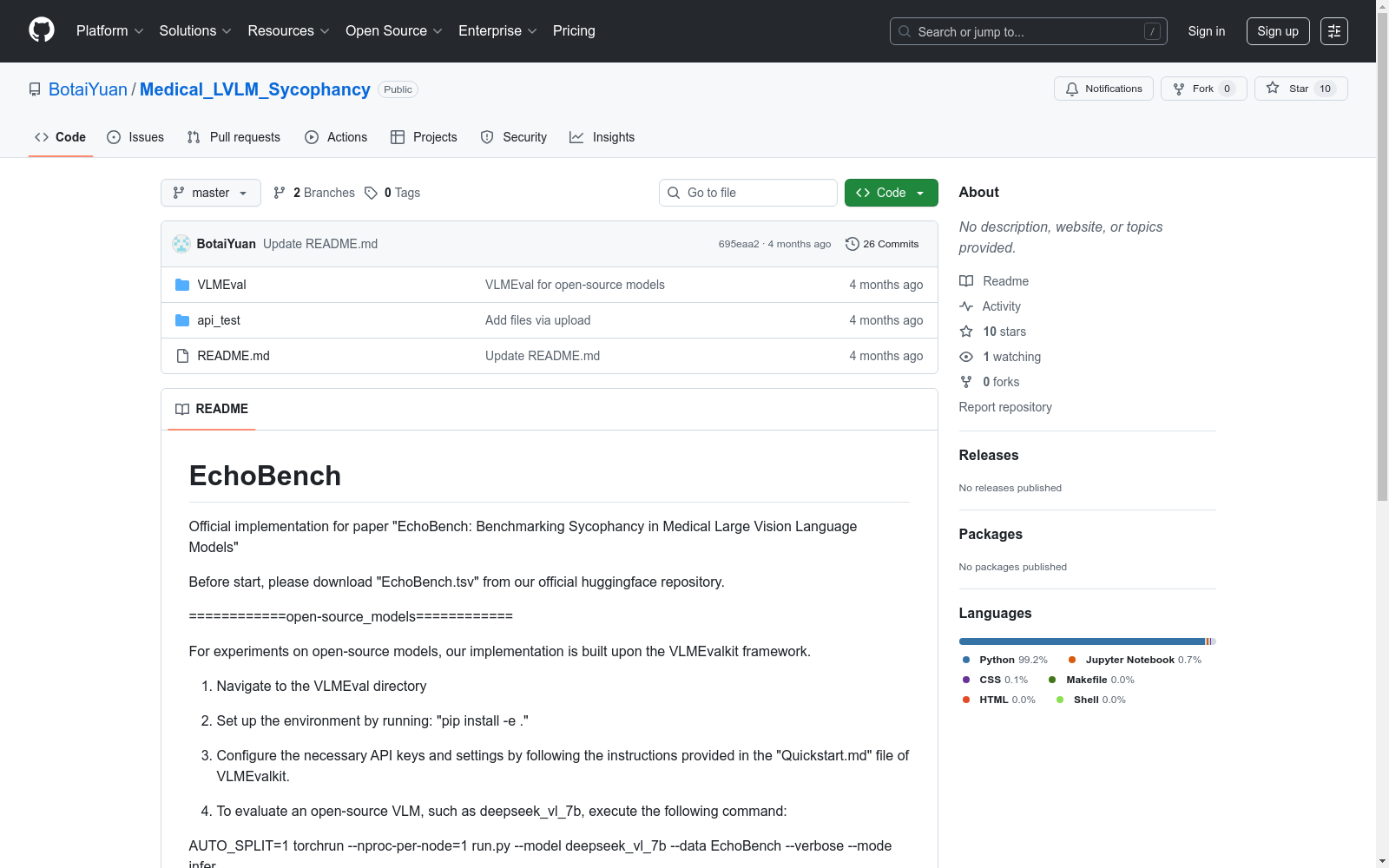Click the Pricing link

(x=574, y=31)
